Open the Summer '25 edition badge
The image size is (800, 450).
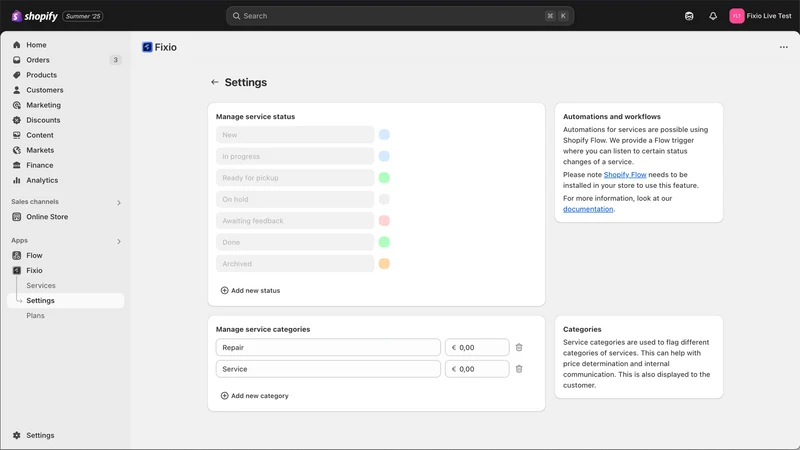click(83, 16)
